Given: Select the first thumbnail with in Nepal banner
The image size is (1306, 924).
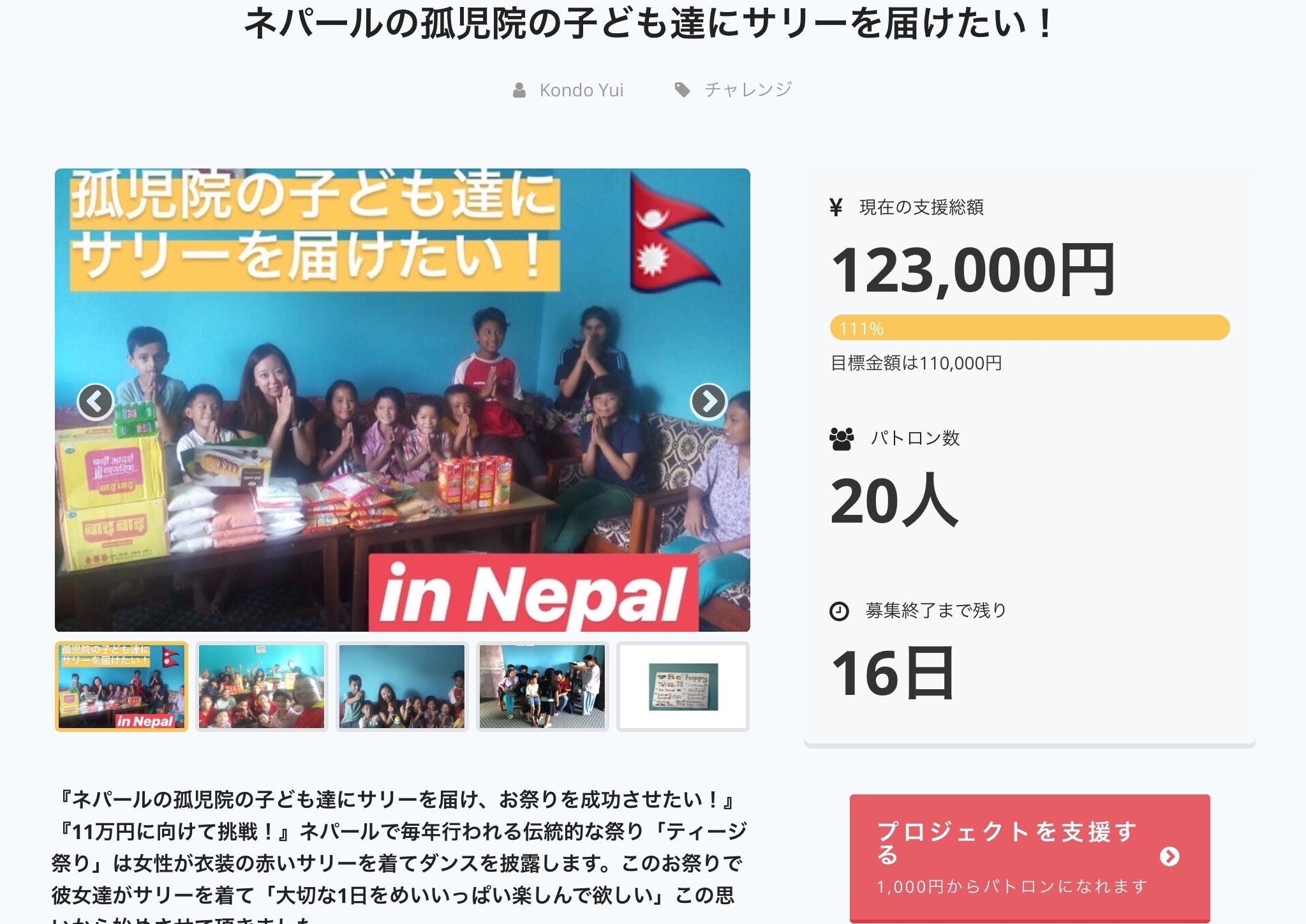Looking at the screenshot, I should point(121,687).
